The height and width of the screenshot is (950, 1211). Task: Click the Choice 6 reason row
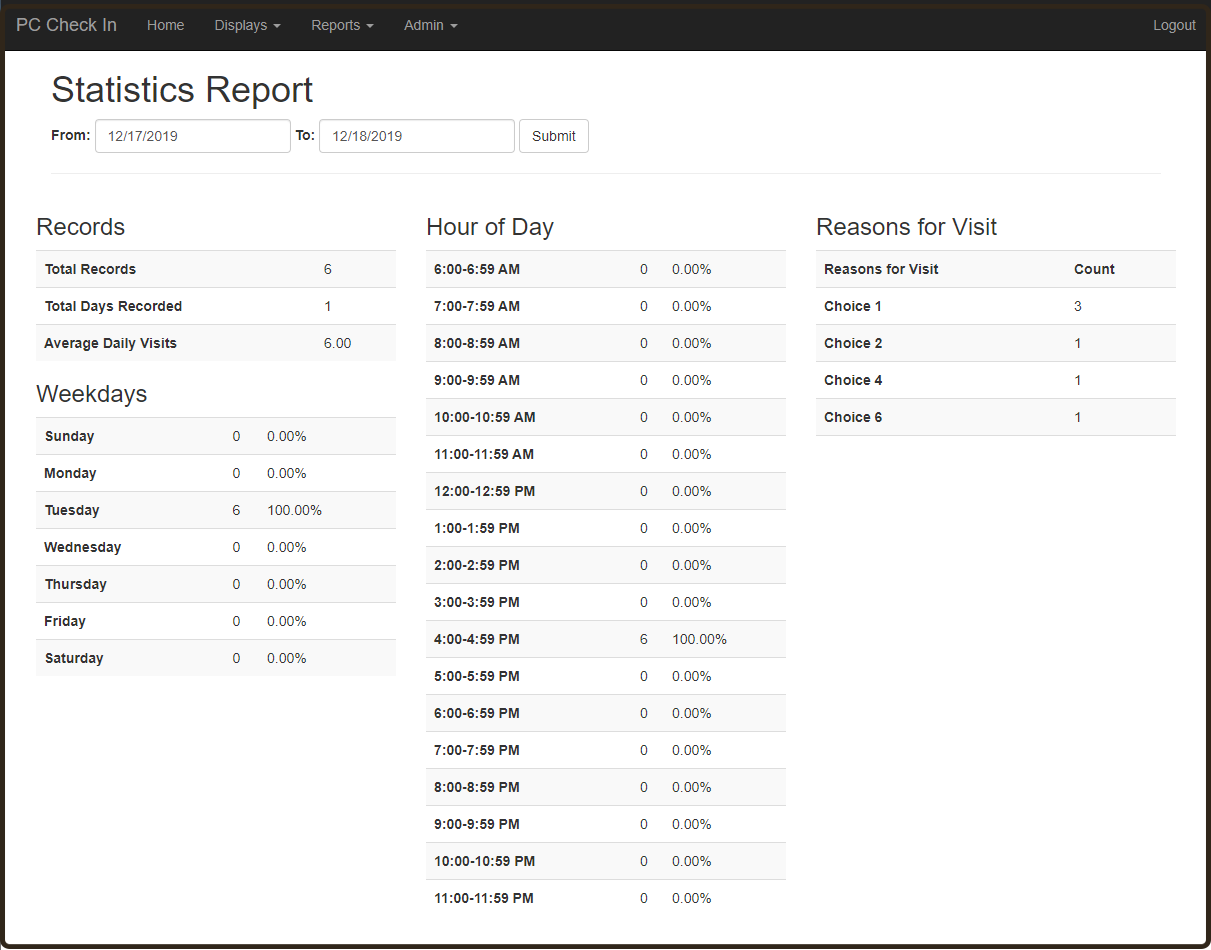[995, 417]
